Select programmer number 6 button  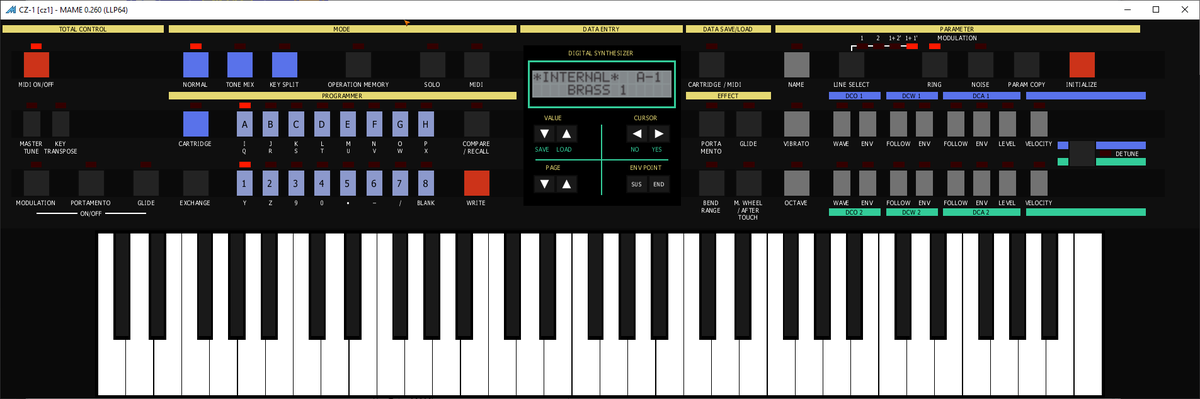click(374, 183)
